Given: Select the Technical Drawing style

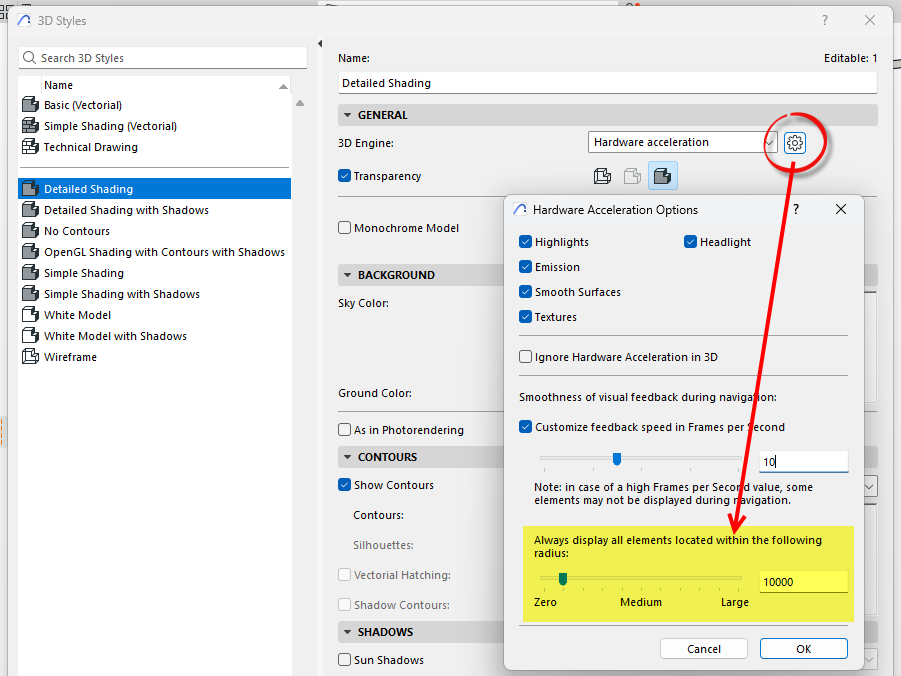Looking at the screenshot, I should point(155,147).
